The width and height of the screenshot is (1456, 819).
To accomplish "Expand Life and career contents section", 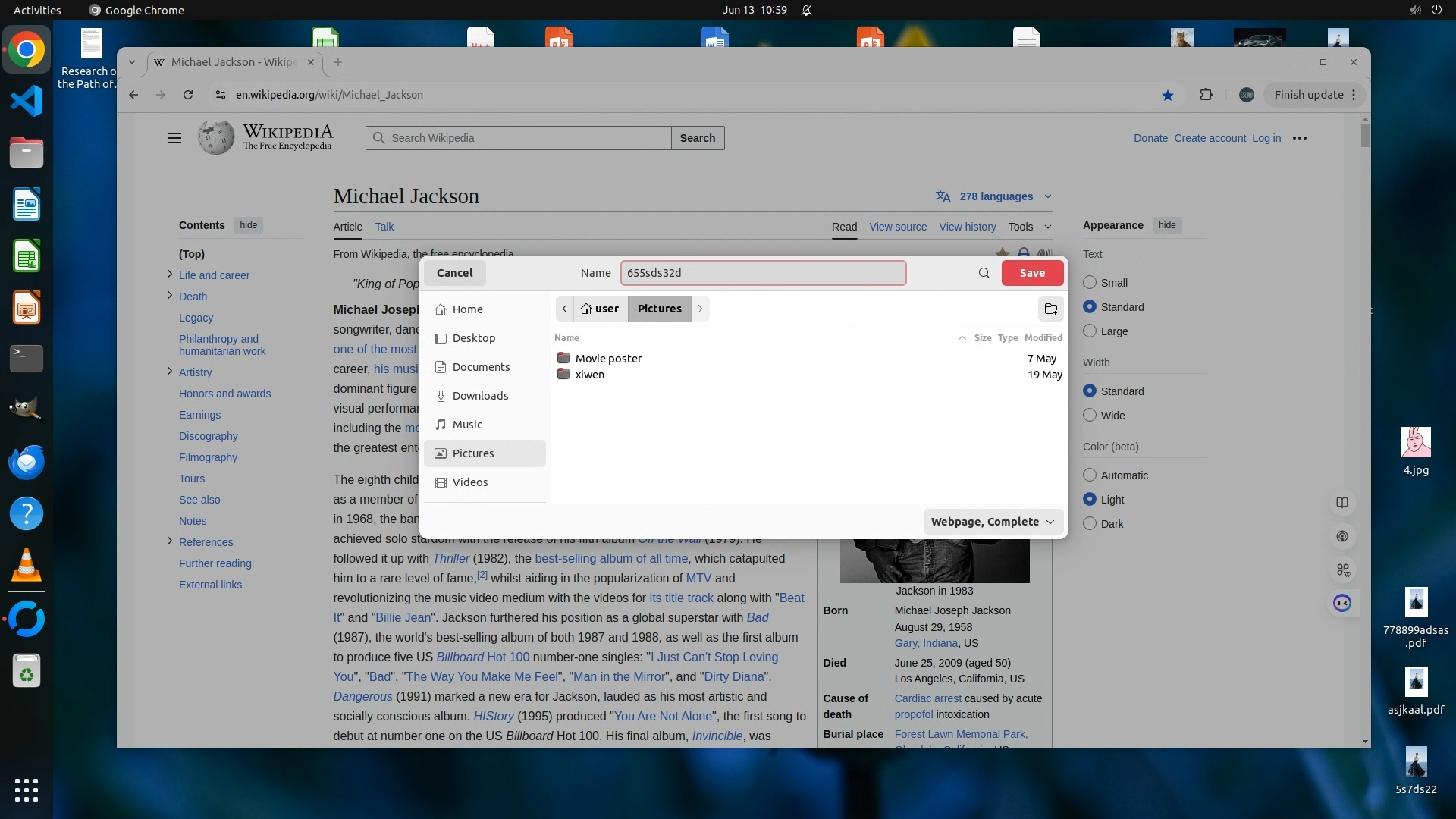I will (169, 275).
